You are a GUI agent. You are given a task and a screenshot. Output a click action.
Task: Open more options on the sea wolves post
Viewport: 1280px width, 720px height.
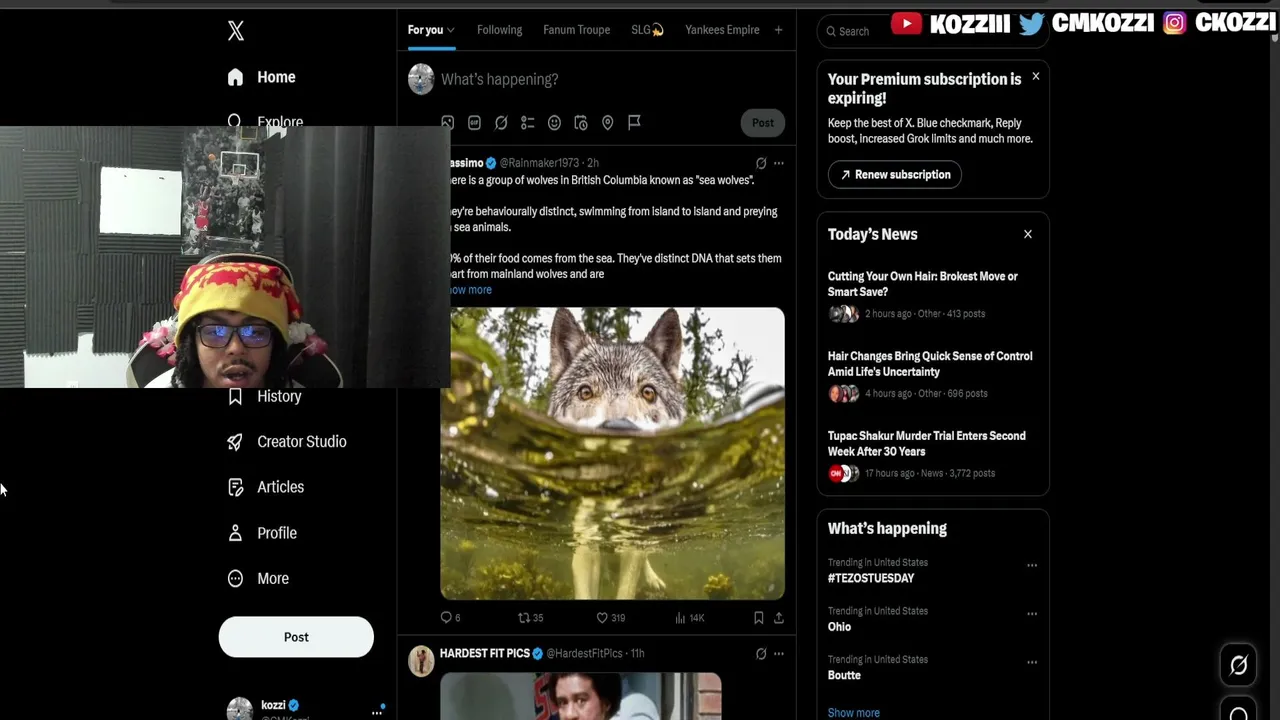click(x=779, y=163)
